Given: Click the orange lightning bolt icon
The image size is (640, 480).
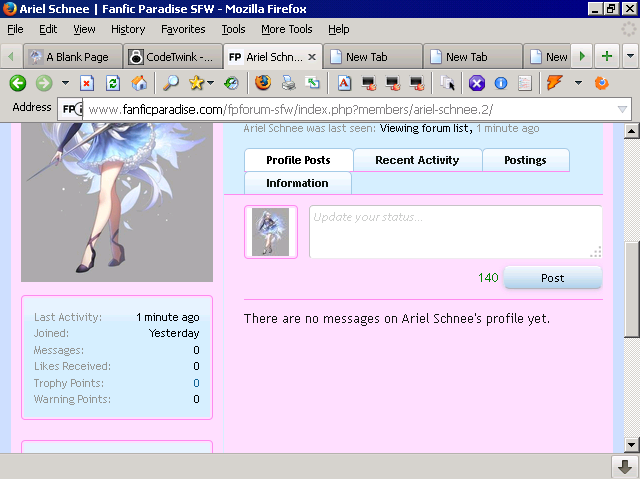Looking at the screenshot, I should tap(554, 83).
